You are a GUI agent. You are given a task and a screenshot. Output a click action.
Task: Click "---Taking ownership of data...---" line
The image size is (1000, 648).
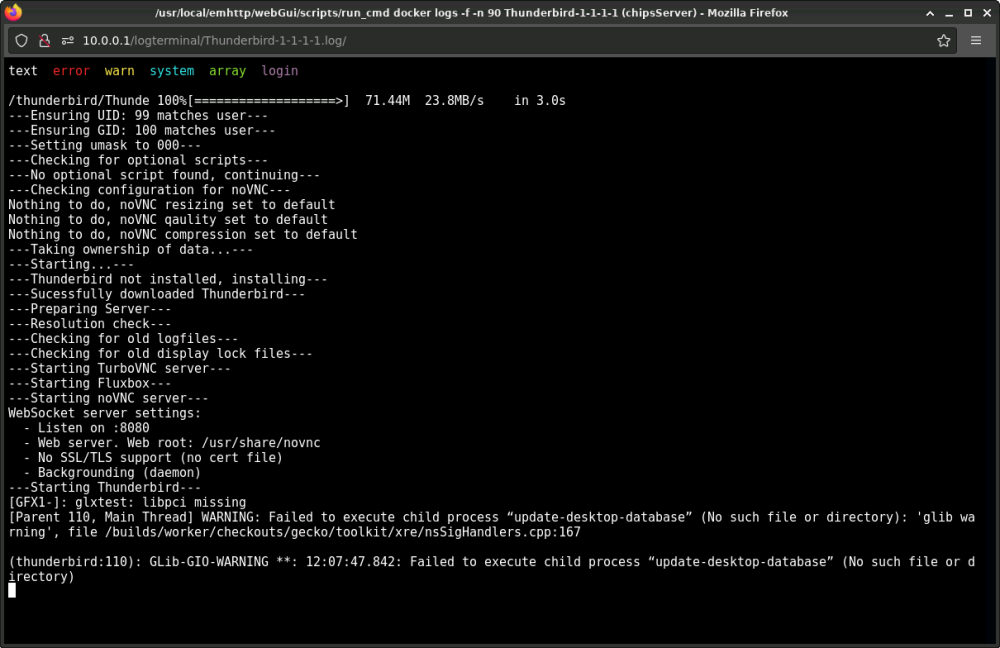[131, 249]
